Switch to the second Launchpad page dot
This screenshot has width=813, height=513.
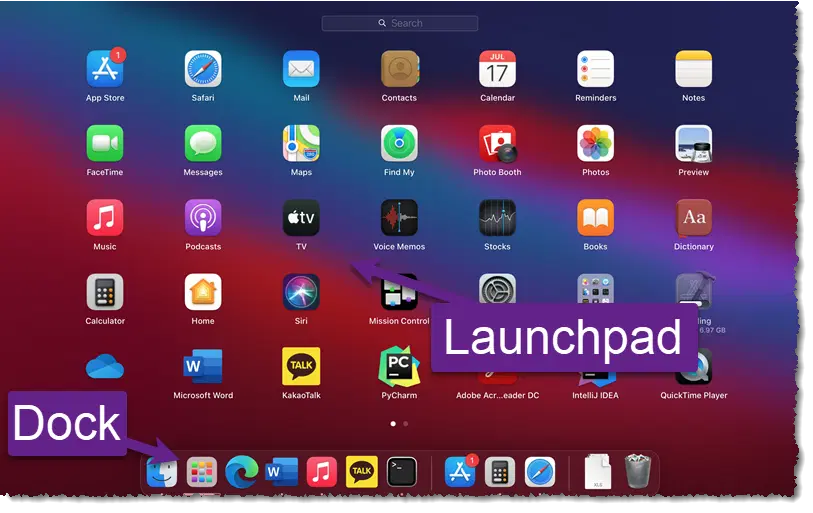pos(405,424)
